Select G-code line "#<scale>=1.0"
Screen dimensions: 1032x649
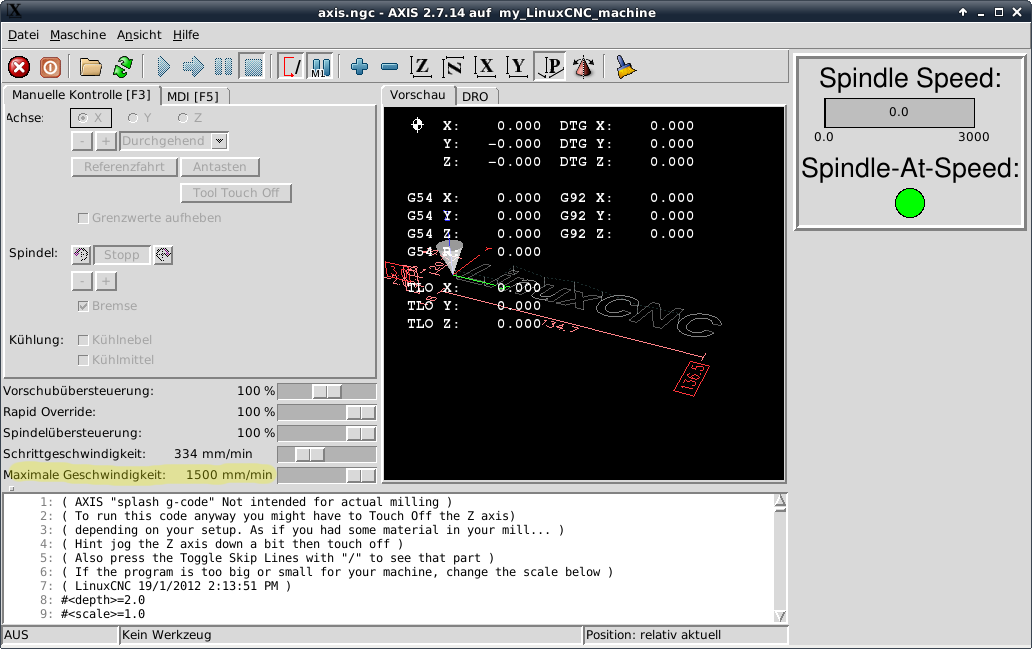103,614
